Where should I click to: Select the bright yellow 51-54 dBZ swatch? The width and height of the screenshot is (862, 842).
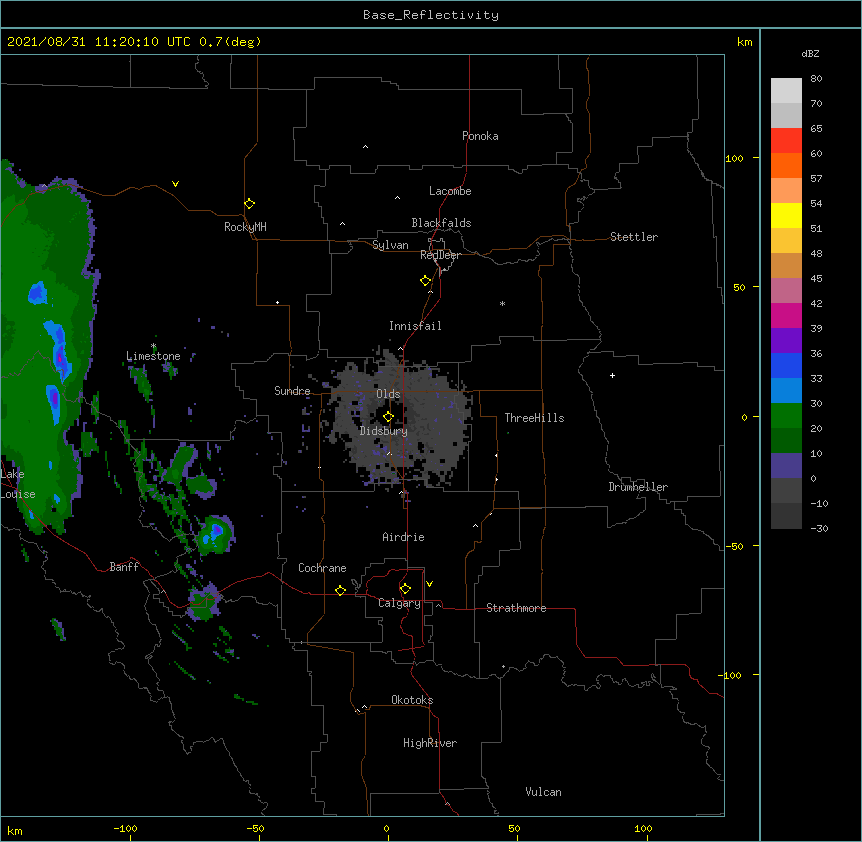[786, 215]
